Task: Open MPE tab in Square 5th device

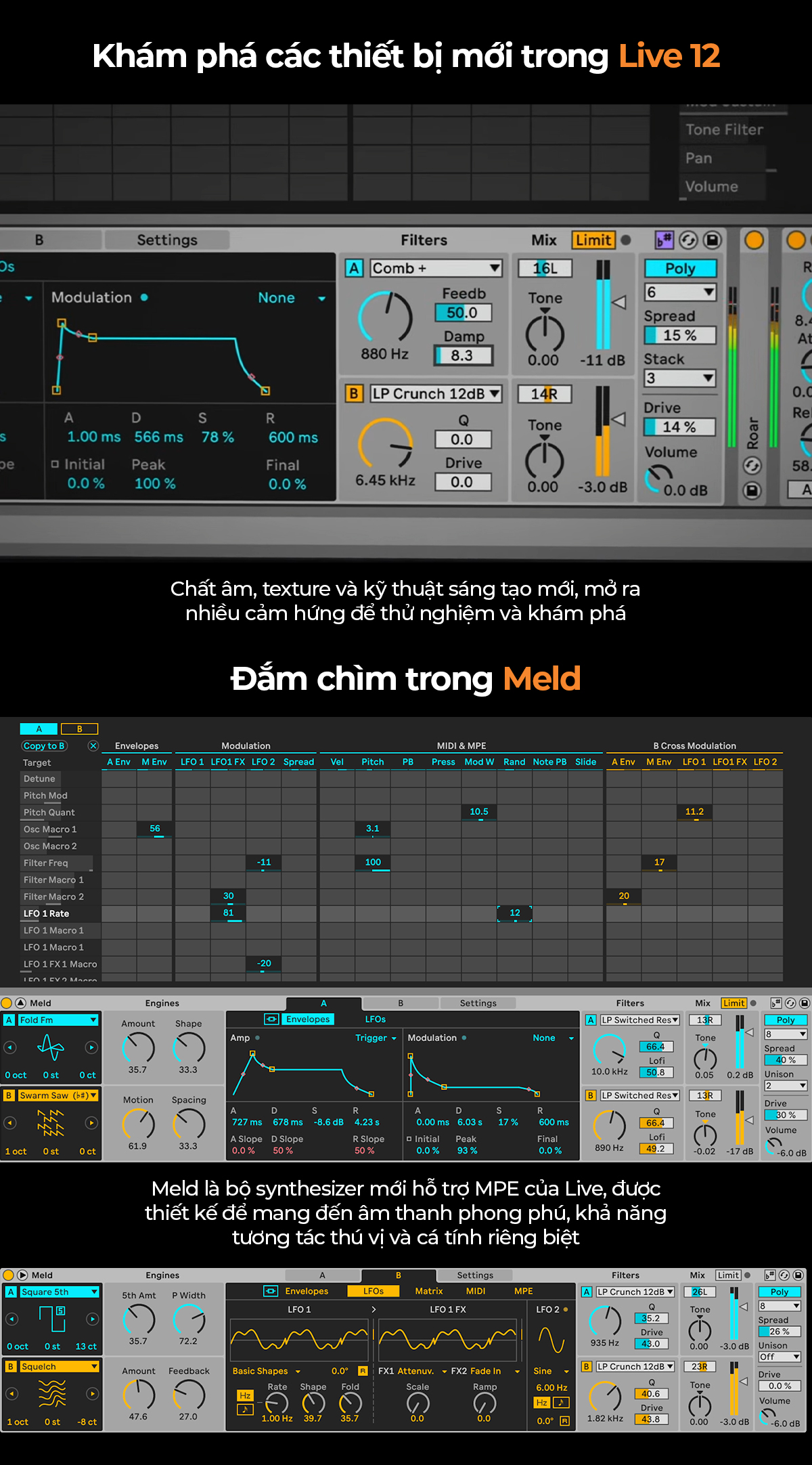Action: [x=524, y=1291]
